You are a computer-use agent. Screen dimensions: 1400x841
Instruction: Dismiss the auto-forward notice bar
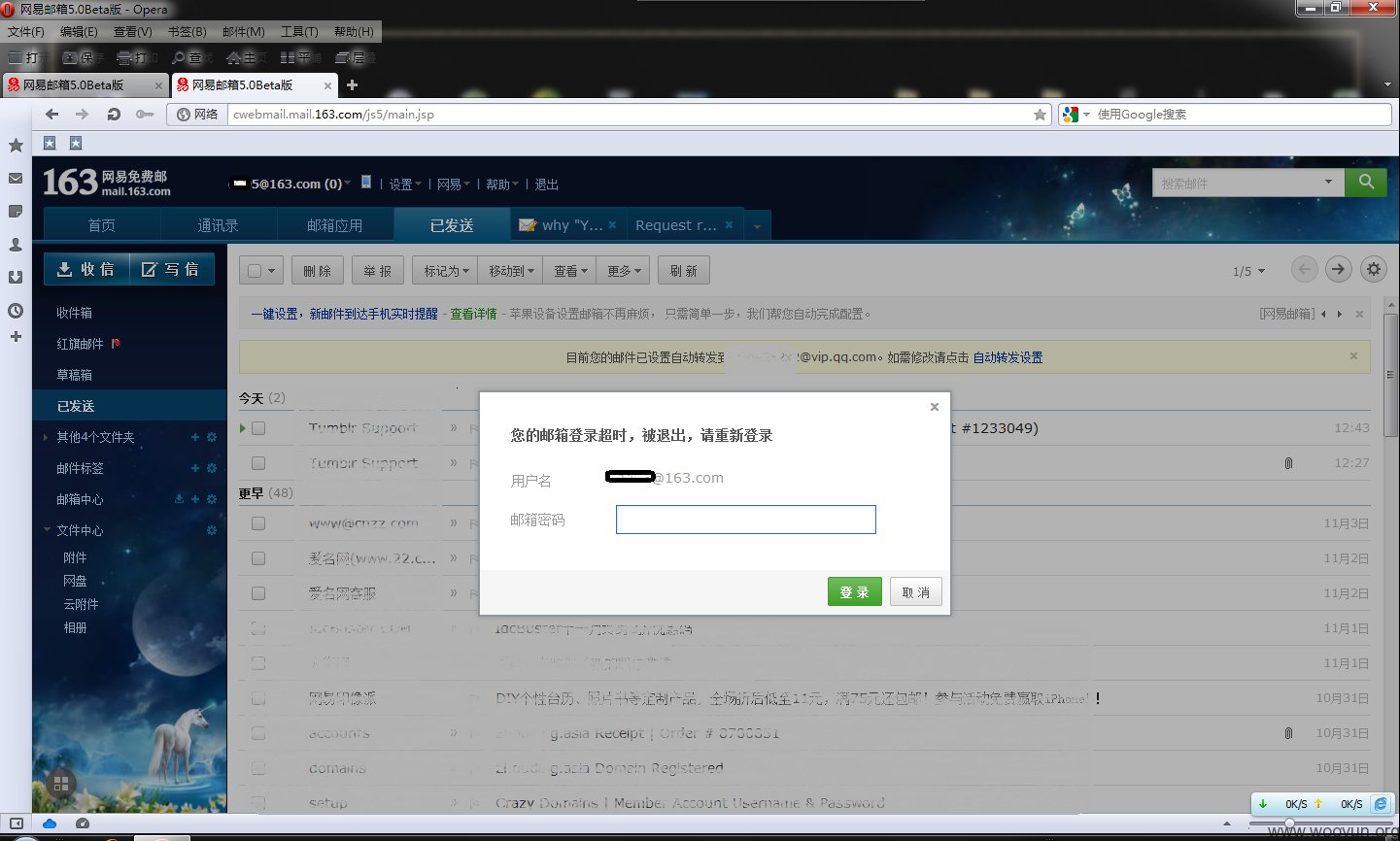[1353, 356]
